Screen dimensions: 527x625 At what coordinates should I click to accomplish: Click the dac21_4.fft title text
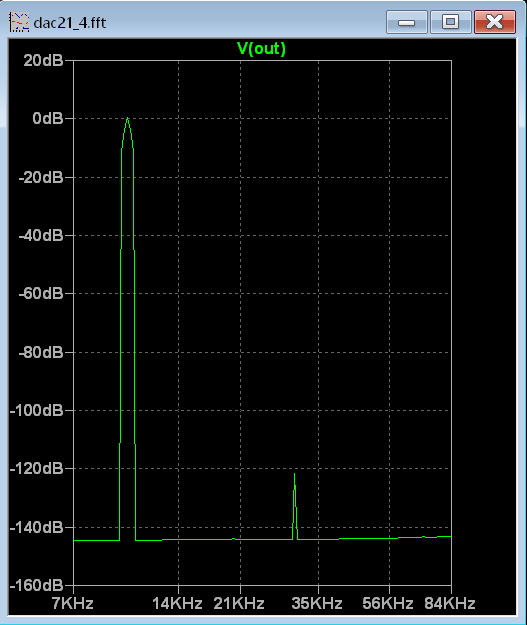pyautogui.click(x=70, y=23)
